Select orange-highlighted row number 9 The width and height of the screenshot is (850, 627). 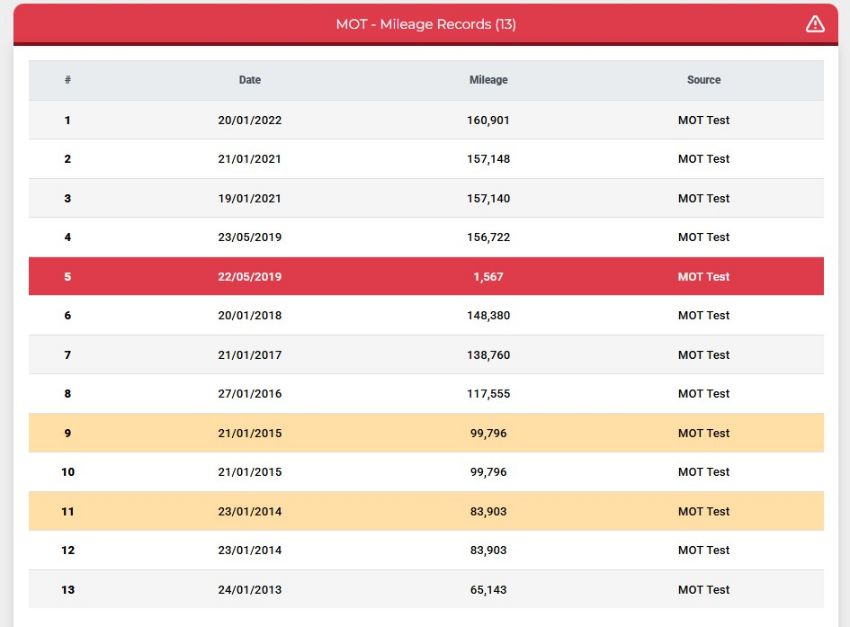pos(426,433)
